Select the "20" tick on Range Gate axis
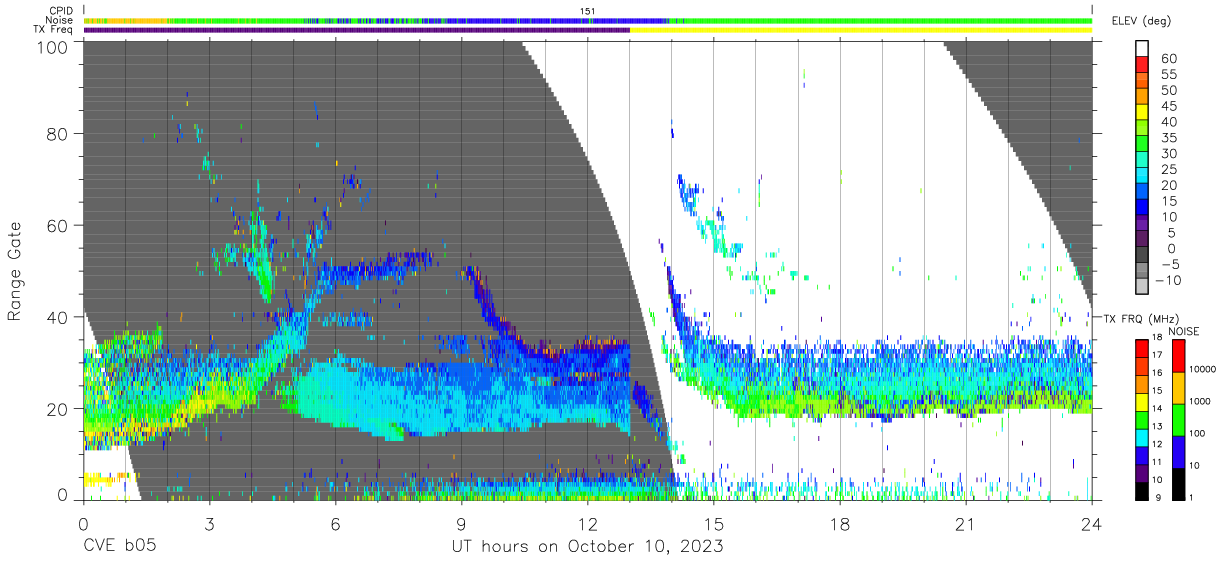This screenshot has height=567, width=1228. pos(57,409)
